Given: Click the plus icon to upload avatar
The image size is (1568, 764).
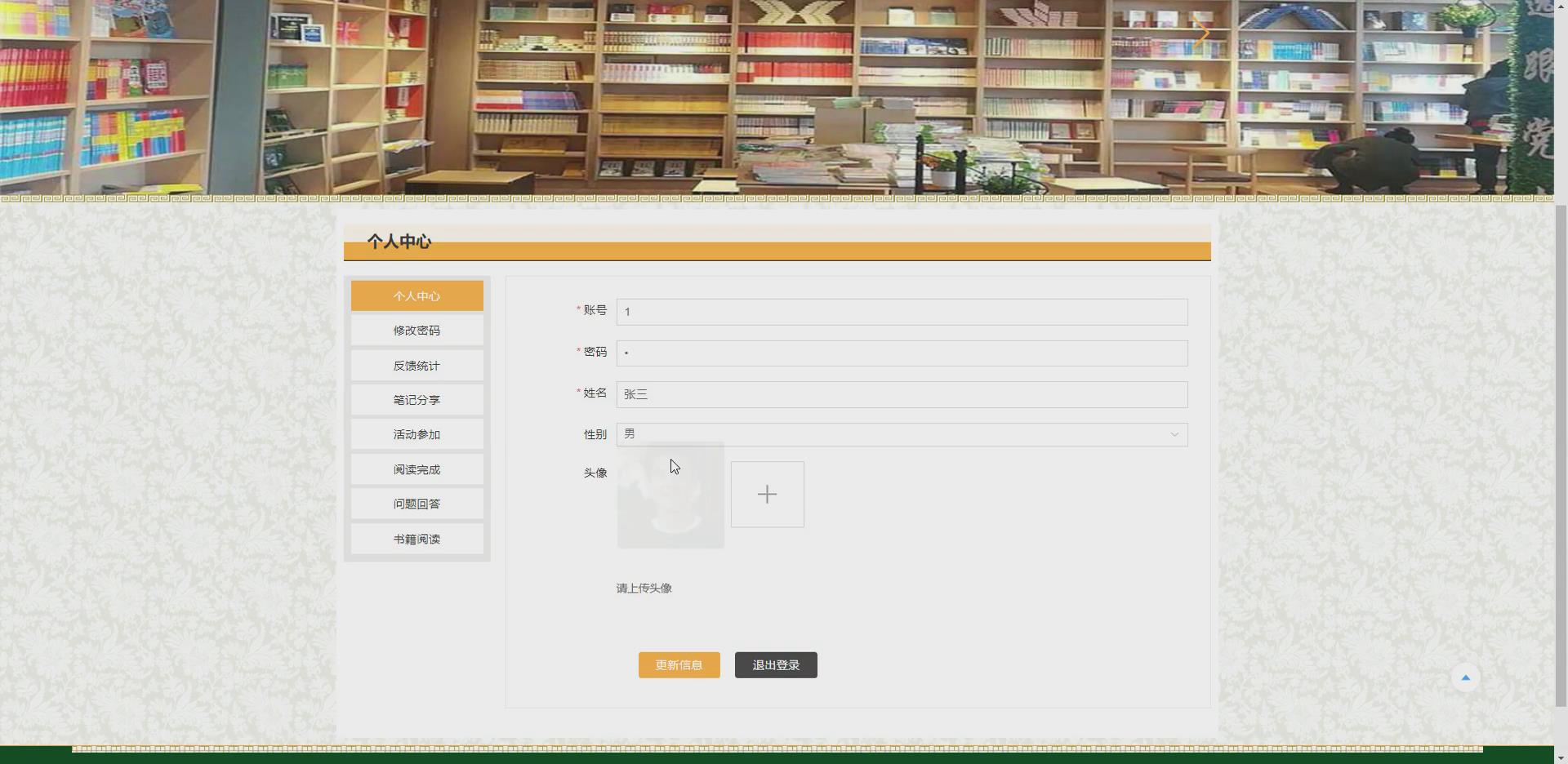Looking at the screenshot, I should coord(766,494).
